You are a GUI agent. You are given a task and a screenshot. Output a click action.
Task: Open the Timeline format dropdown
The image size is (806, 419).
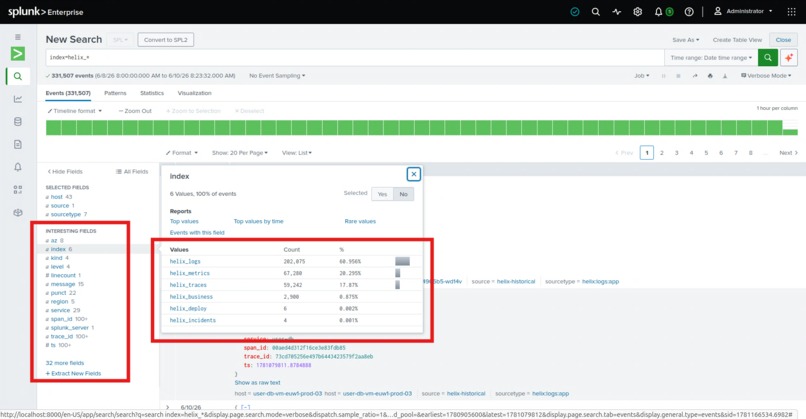[x=75, y=111]
